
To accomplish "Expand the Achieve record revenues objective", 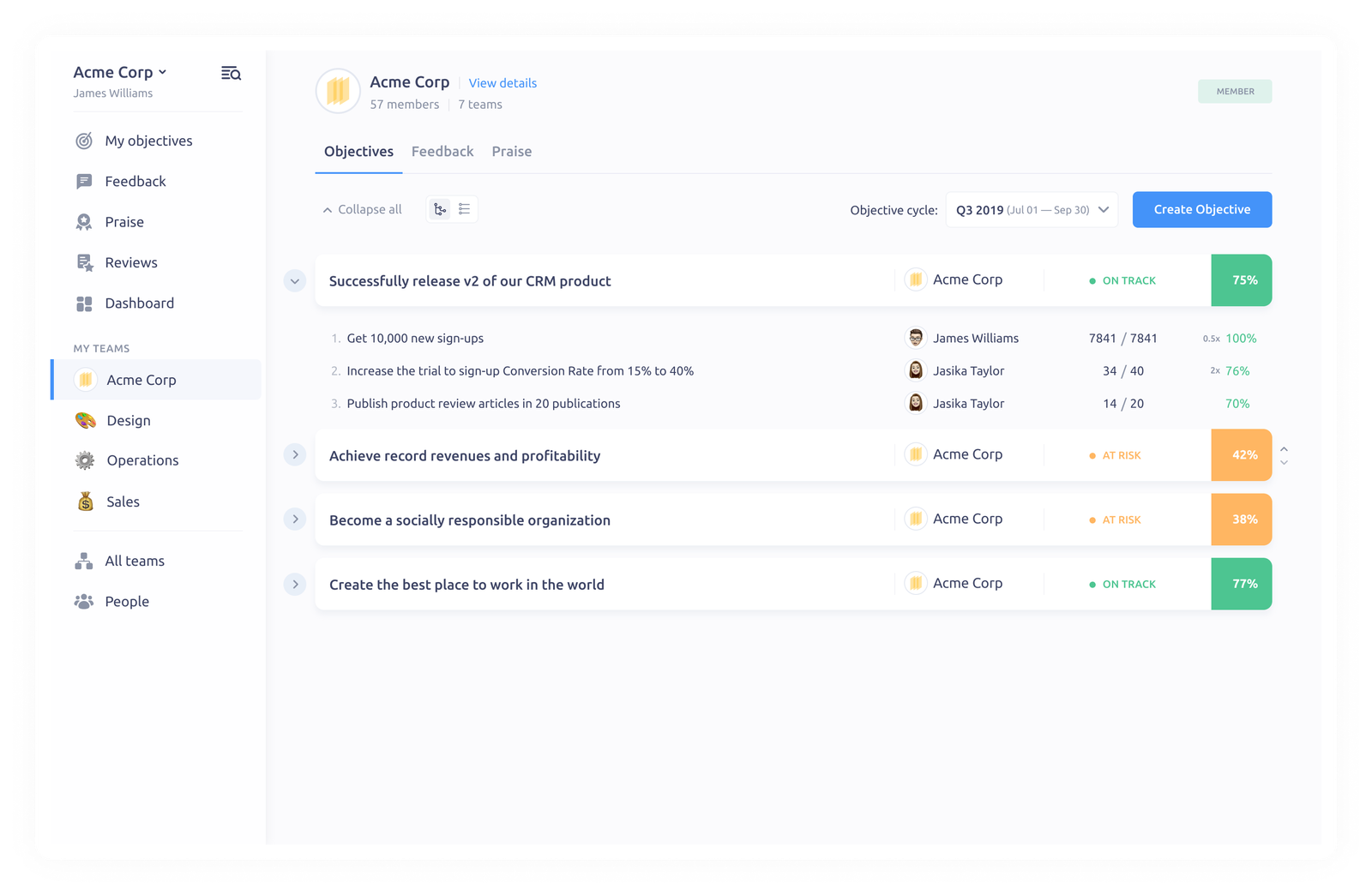I will (295, 454).
